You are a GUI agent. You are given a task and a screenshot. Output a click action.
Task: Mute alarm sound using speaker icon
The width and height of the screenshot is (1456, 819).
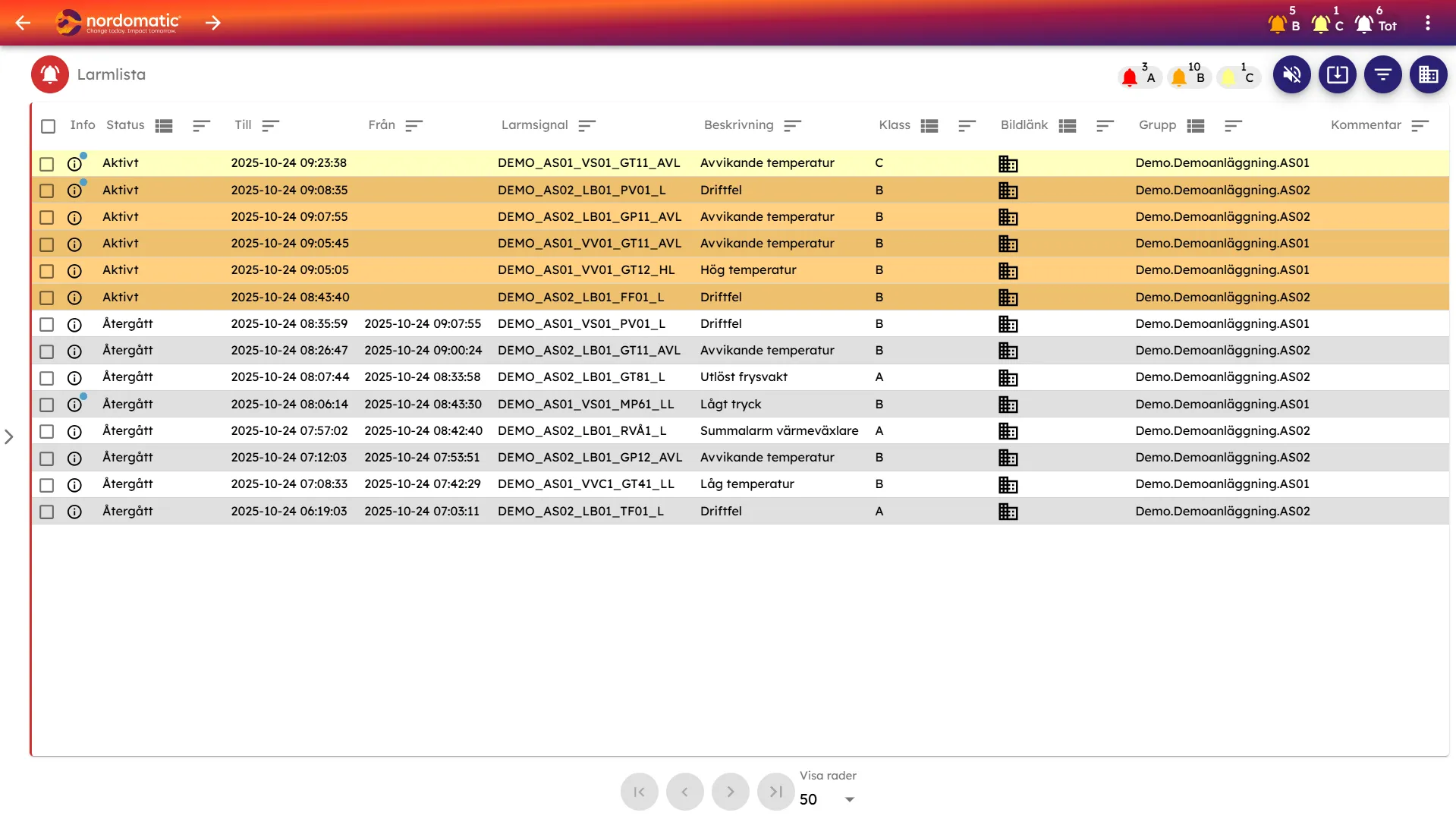click(x=1291, y=74)
